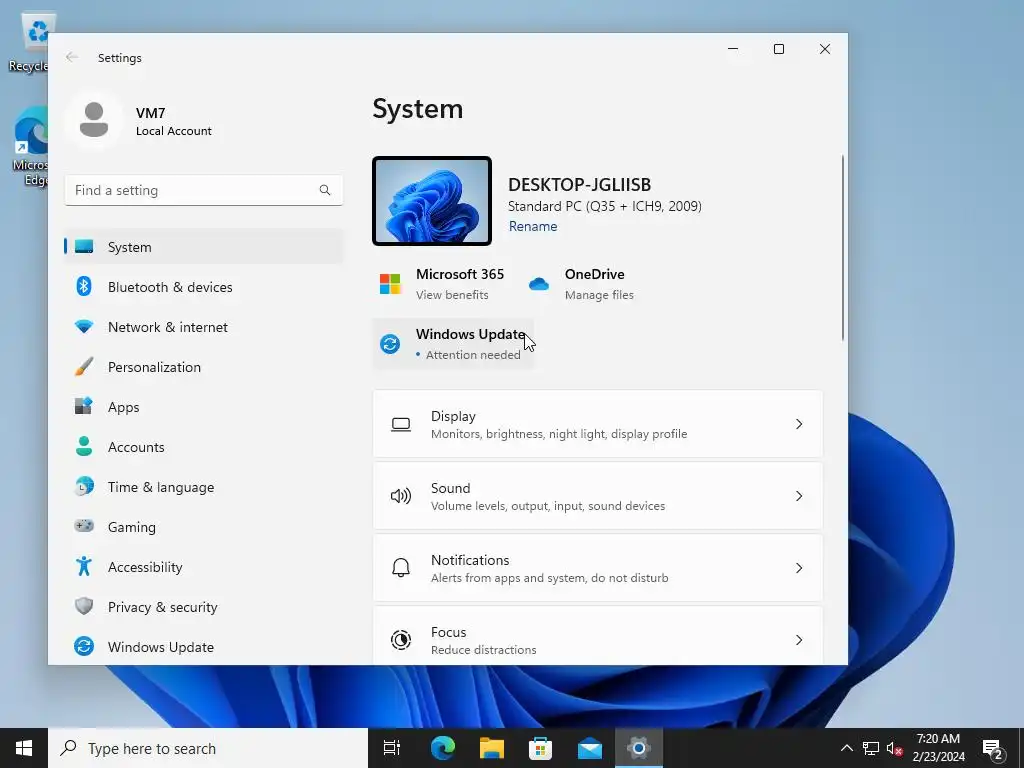This screenshot has height=768, width=1024.
Task: Click the Gaming controller icon
Action: click(x=84, y=526)
